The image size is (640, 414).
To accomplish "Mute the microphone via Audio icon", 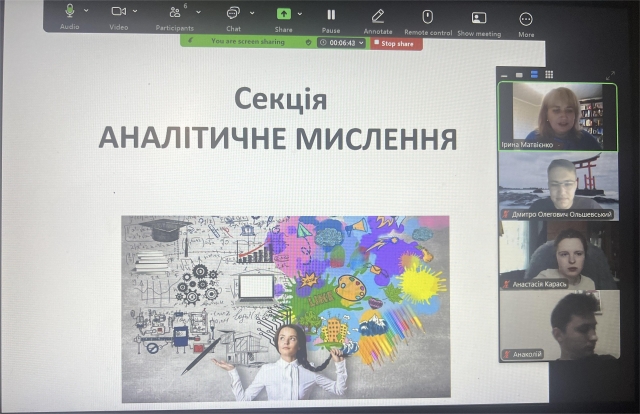I will [70, 12].
